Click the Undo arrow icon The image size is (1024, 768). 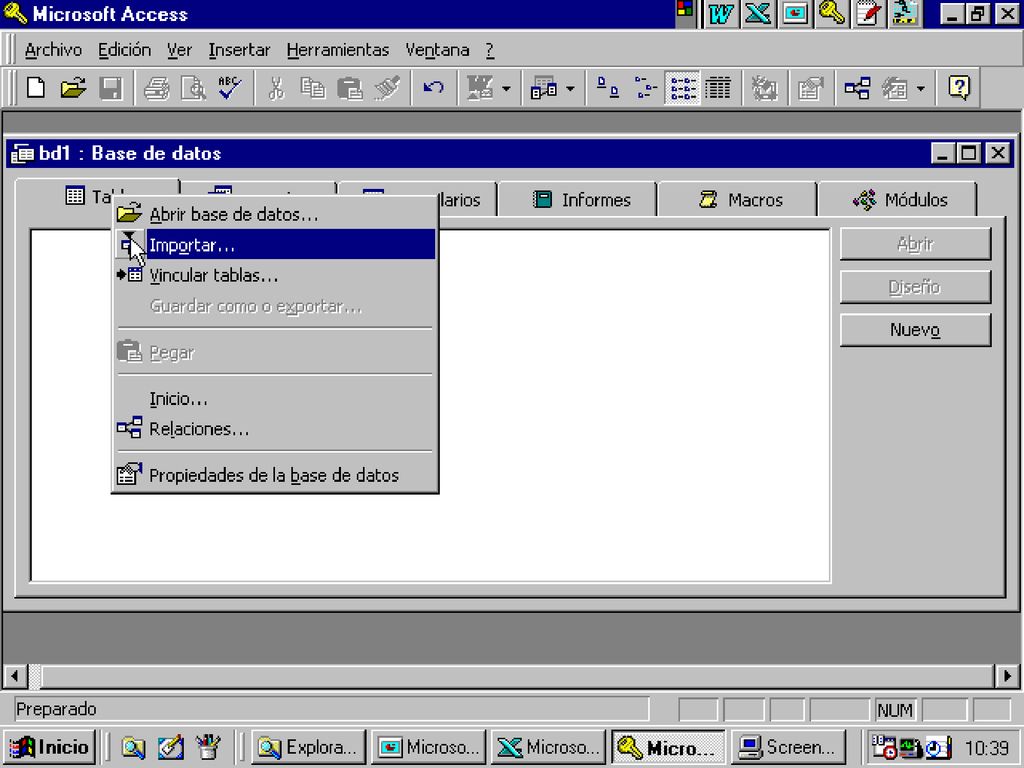pos(433,88)
